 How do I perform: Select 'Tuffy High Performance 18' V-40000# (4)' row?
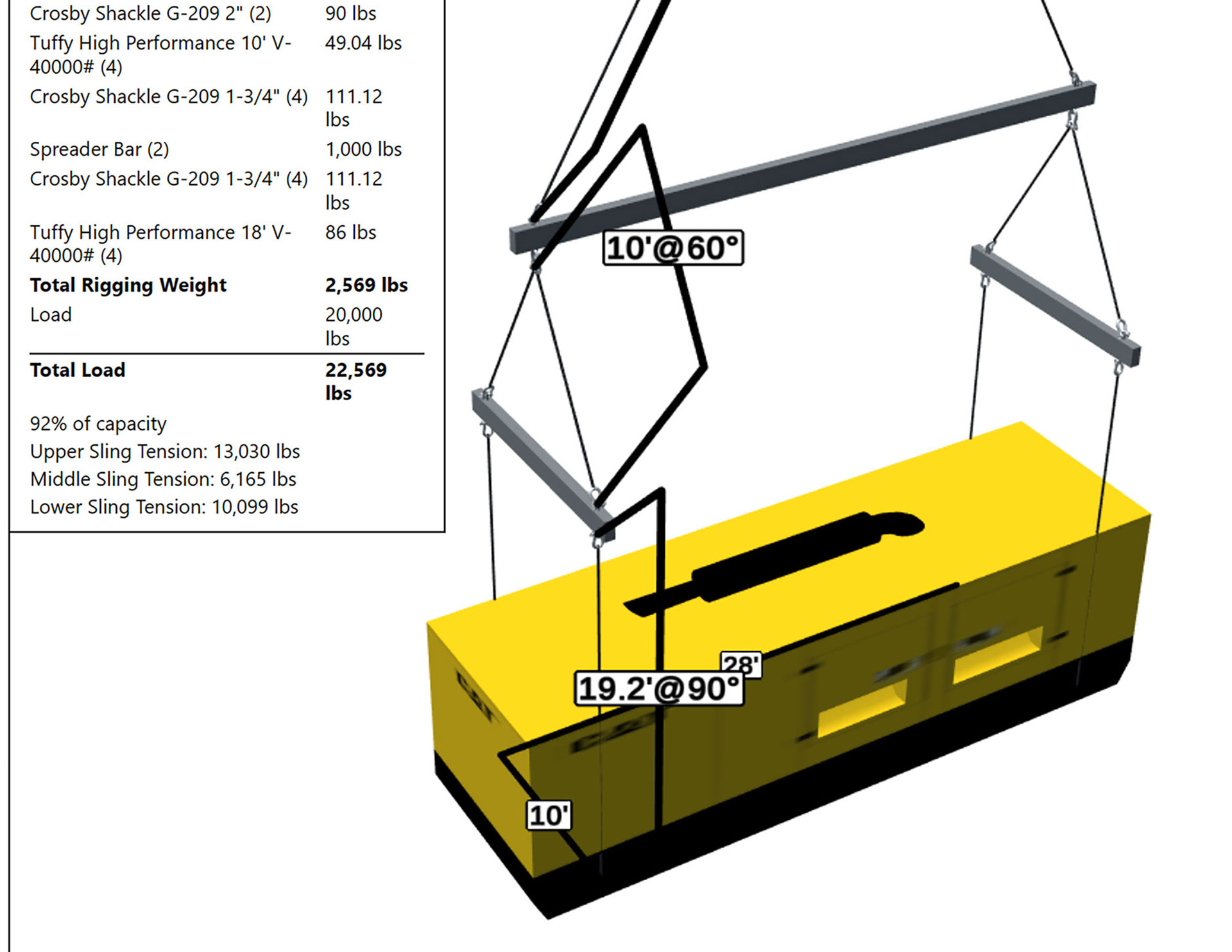[160, 244]
